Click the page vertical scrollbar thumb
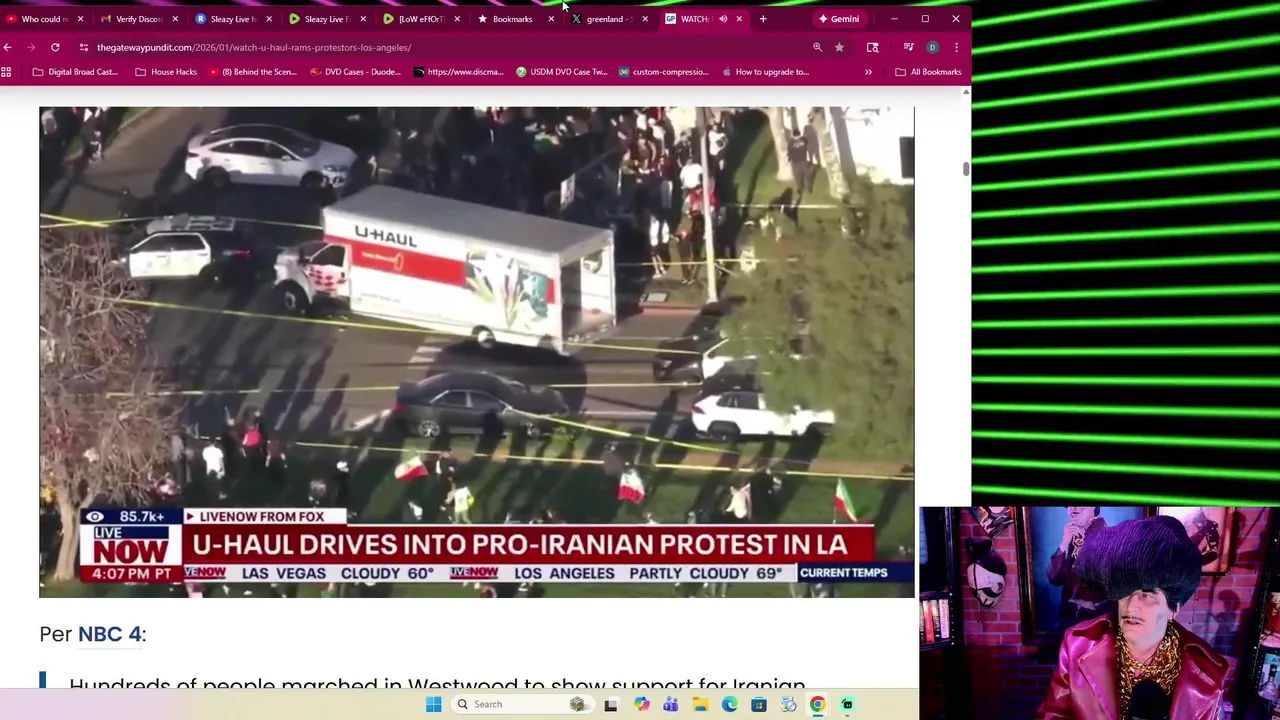This screenshot has height=720, width=1280. pyautogui.click(x=966, y=169)
